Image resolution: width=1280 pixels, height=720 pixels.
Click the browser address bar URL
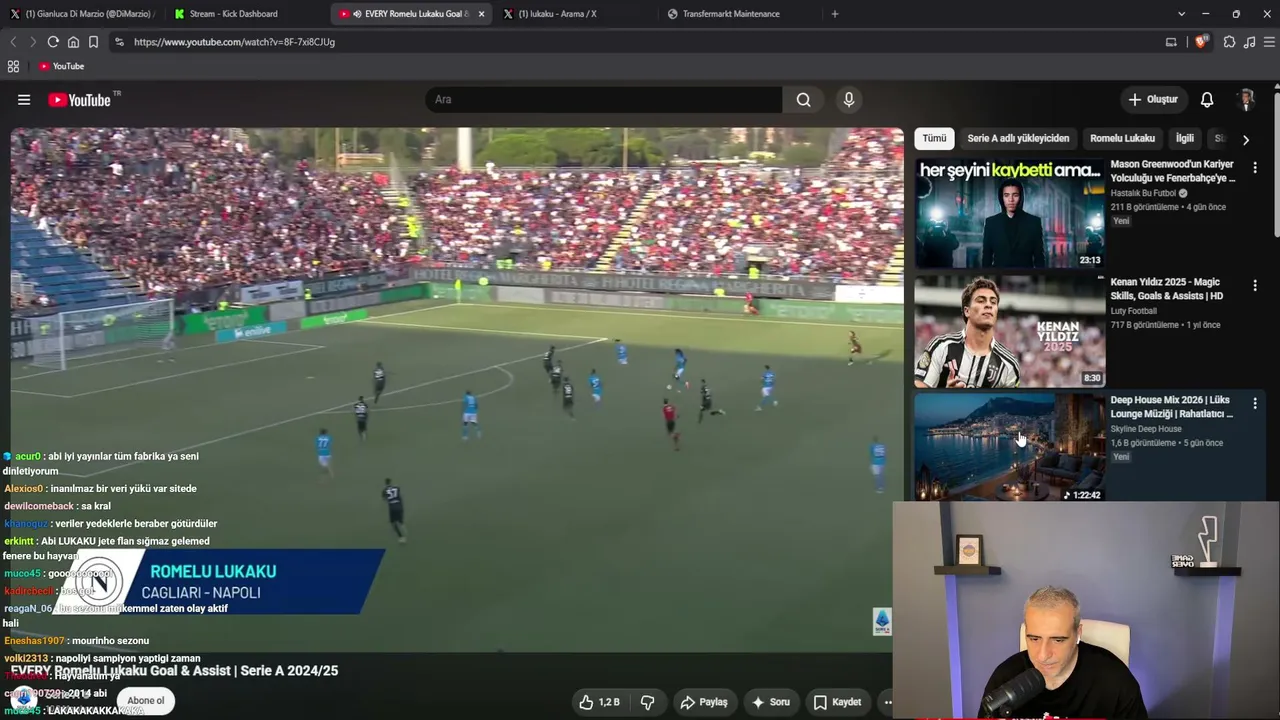(234, 42)
